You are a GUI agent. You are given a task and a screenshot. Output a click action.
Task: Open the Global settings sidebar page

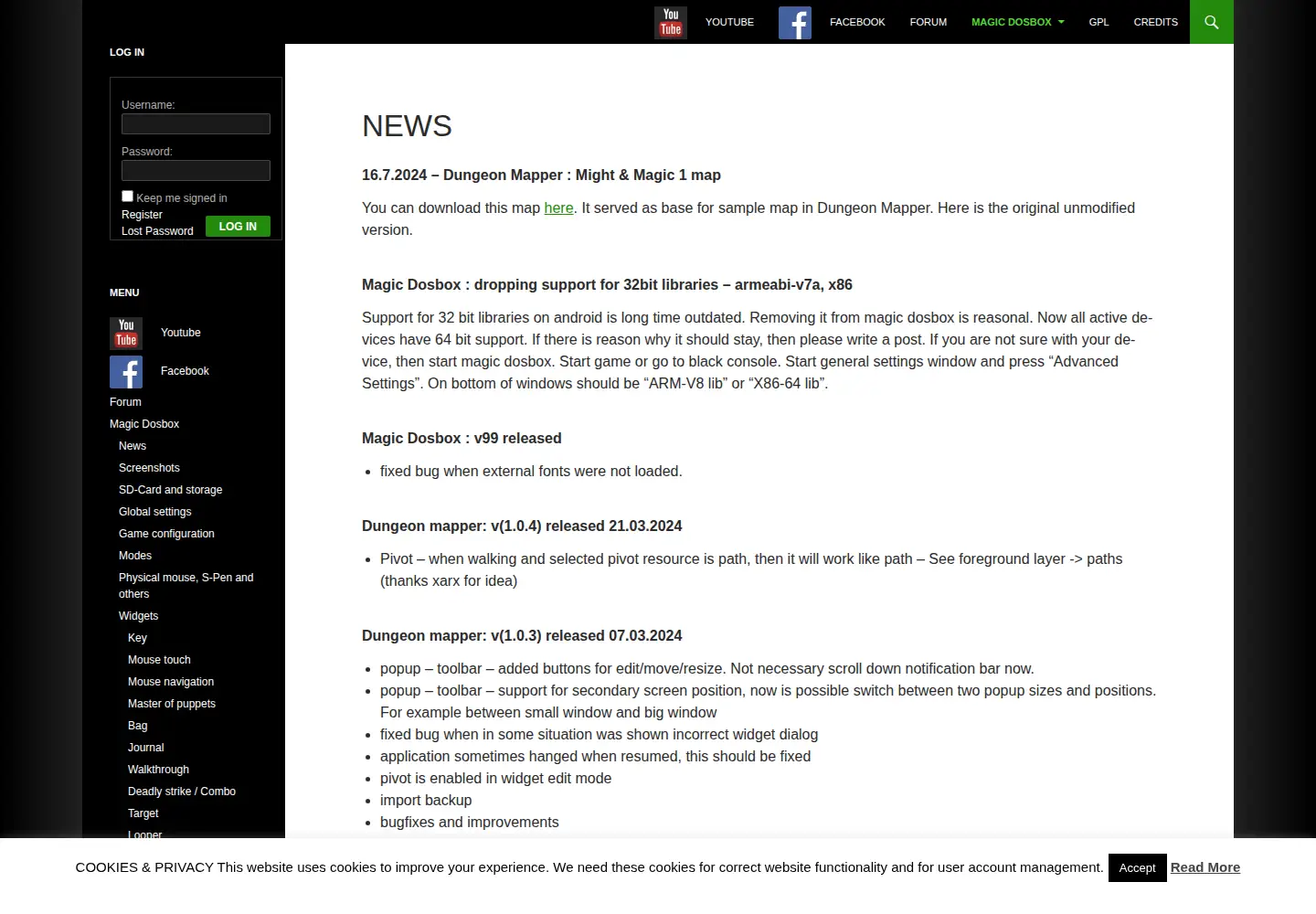(155, 512)
